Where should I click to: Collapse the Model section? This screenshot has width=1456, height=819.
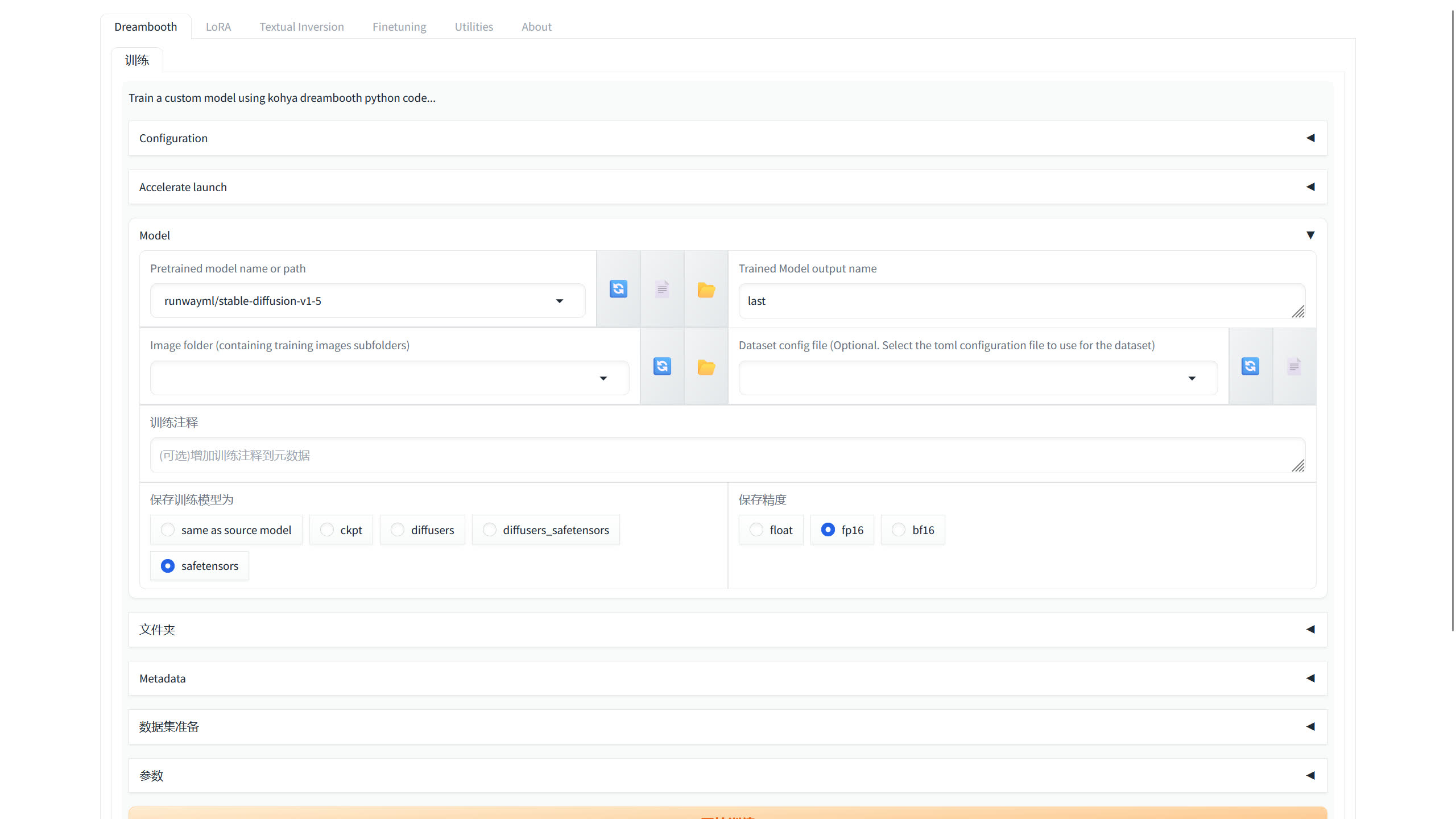pos(727,235)
